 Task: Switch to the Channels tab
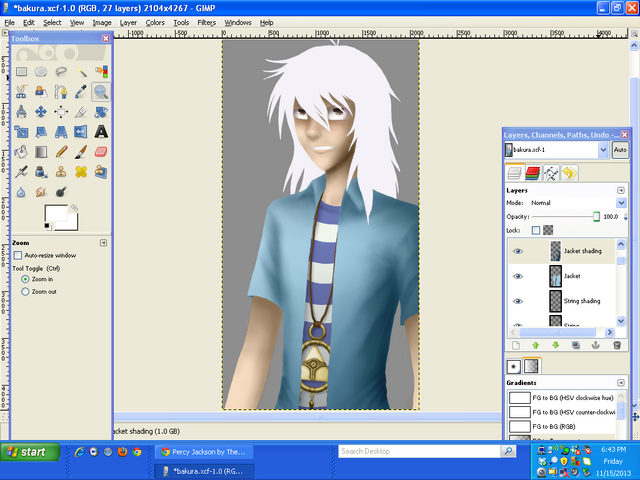(533, 173)
